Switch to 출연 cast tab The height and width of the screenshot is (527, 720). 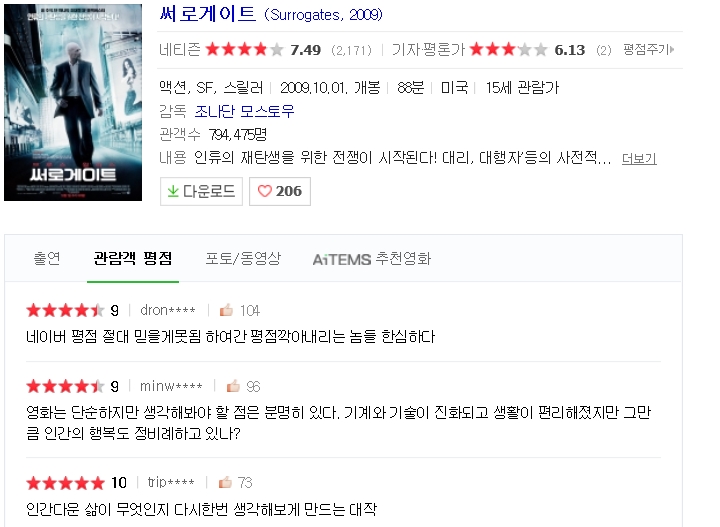pyautogui.click(x=47, y=258)
